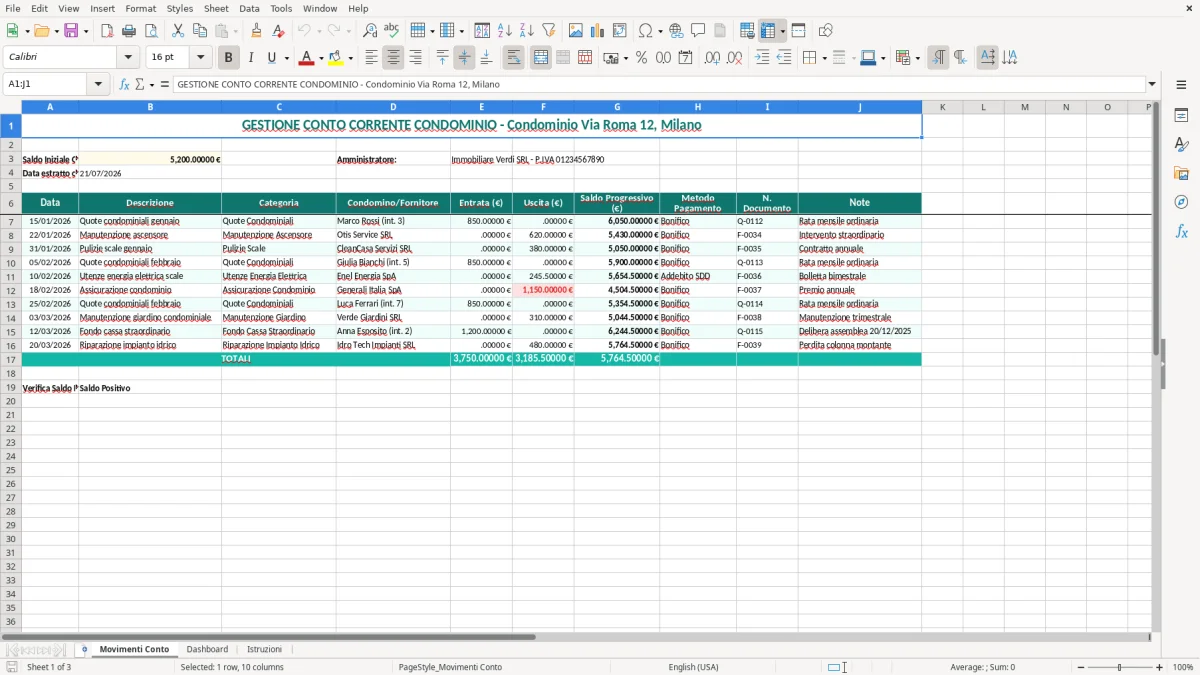The height and width of the screenshot is (675, 1200).
Task: Open the Data menu
Action: (249, 8)
